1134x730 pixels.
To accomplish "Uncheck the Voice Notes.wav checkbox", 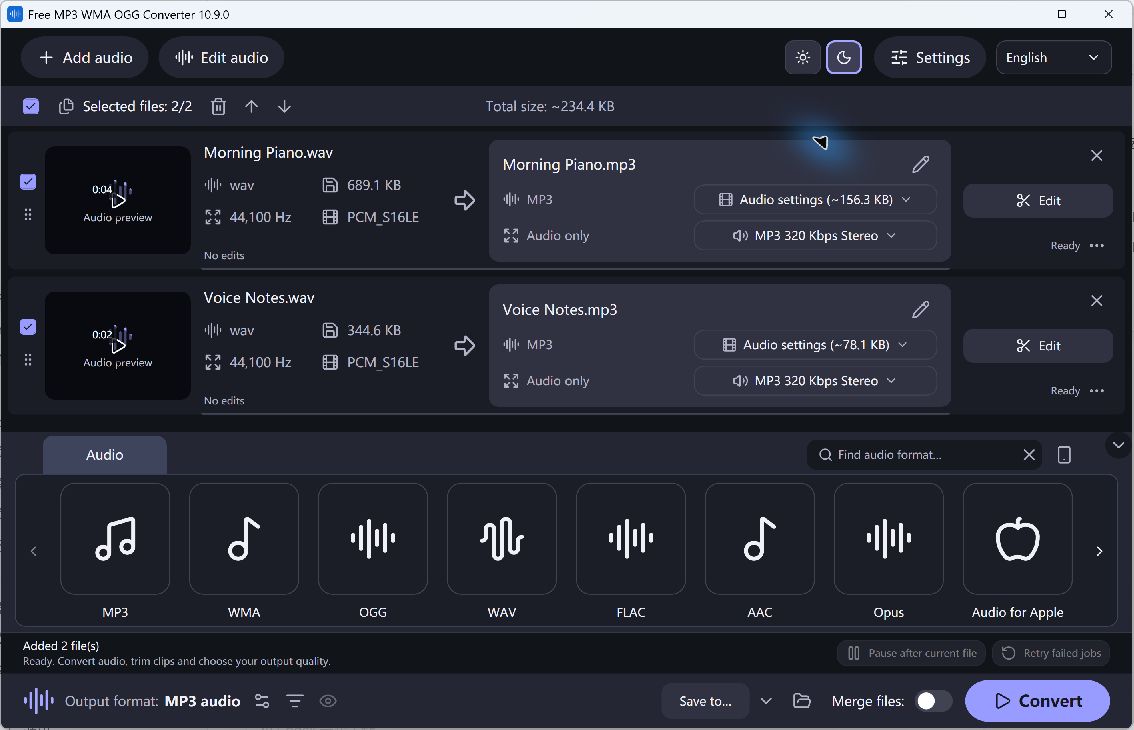I will coord(27,327).
